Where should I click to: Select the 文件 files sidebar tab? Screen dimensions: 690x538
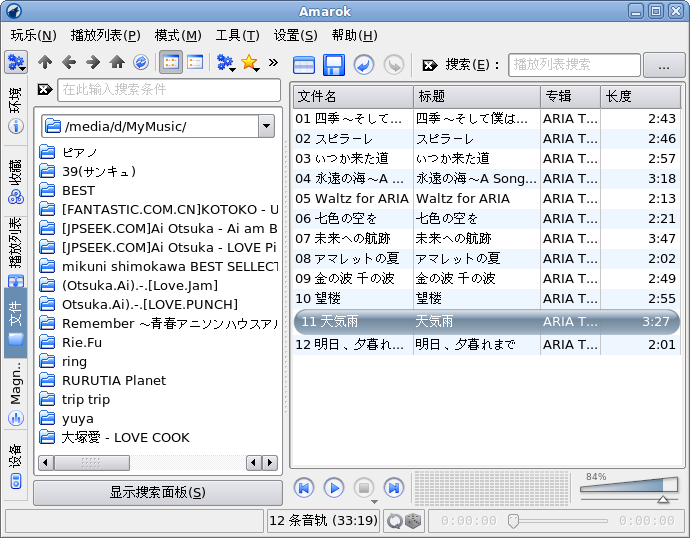click(16, 322)
